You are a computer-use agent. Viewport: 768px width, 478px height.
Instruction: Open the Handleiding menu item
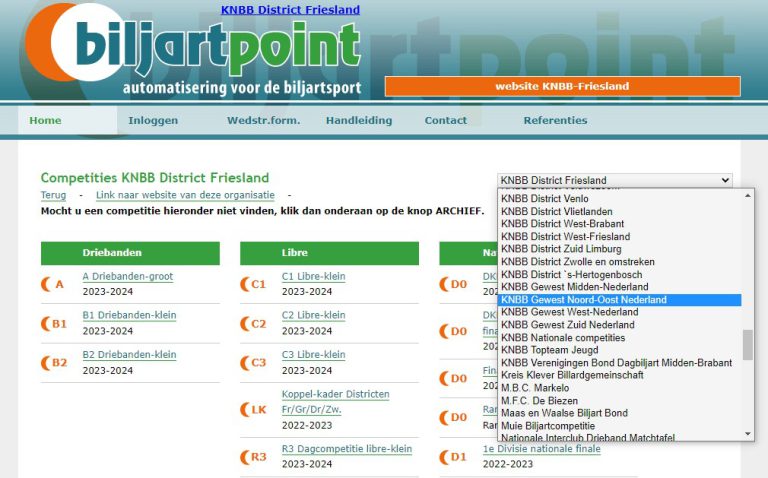coord(359,120)
